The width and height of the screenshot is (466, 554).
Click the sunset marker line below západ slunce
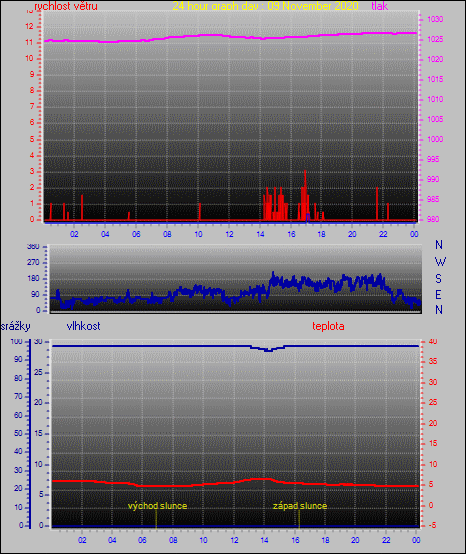coord(299,519)
